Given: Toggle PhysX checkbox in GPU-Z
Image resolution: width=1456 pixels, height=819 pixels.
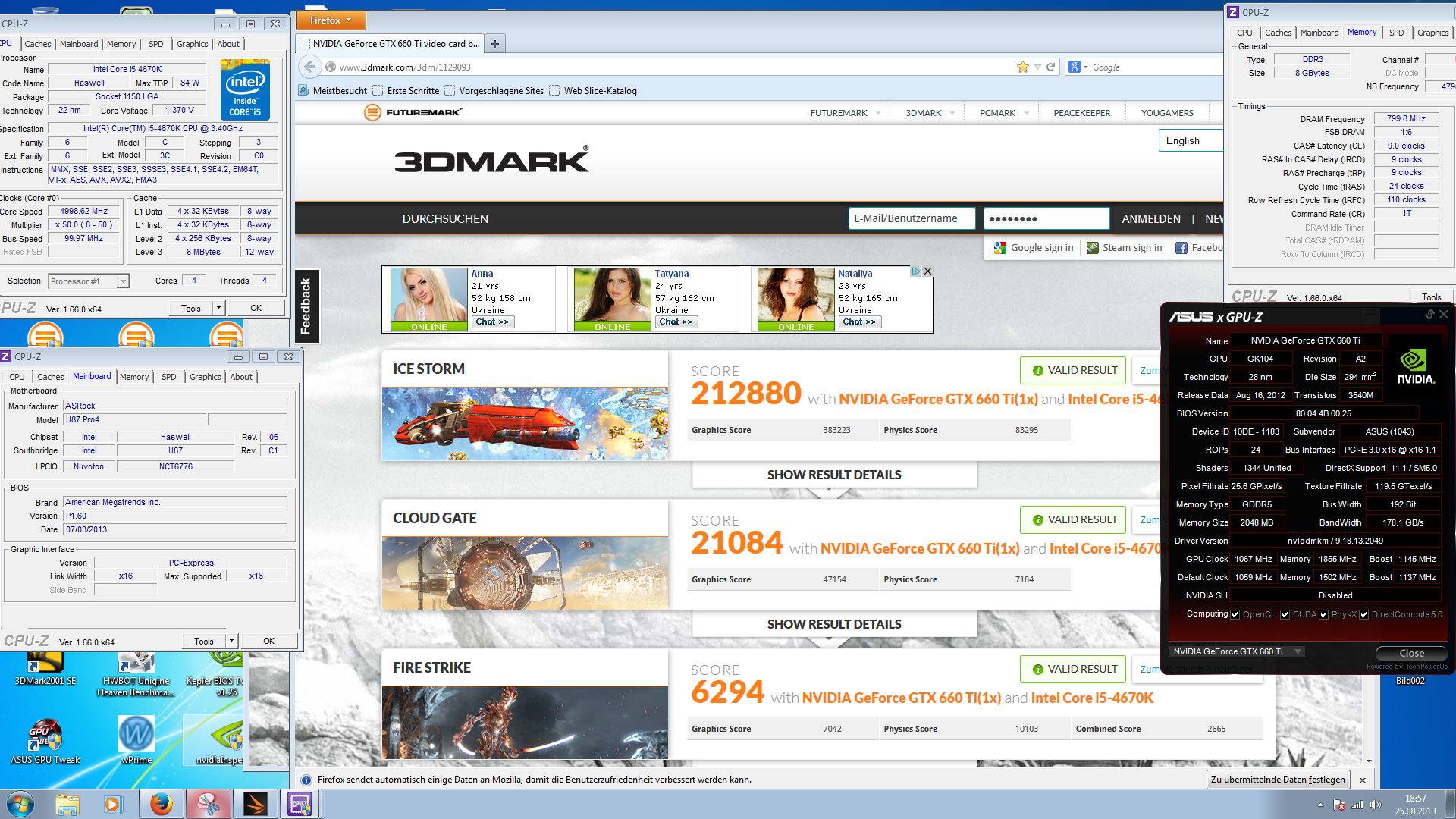Looking at the screenshot, I should pyautogui.click(x=1323, y=614).
